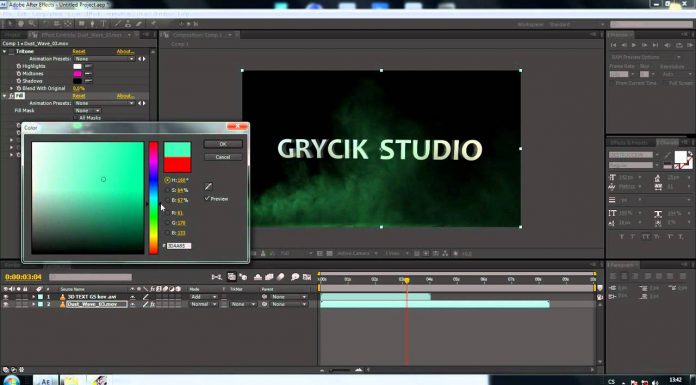Image resolution: width=696 pixels, height=385 pixels.
Task: Expand the 3D TEXT GS layer properties
Action: point(33,297)
